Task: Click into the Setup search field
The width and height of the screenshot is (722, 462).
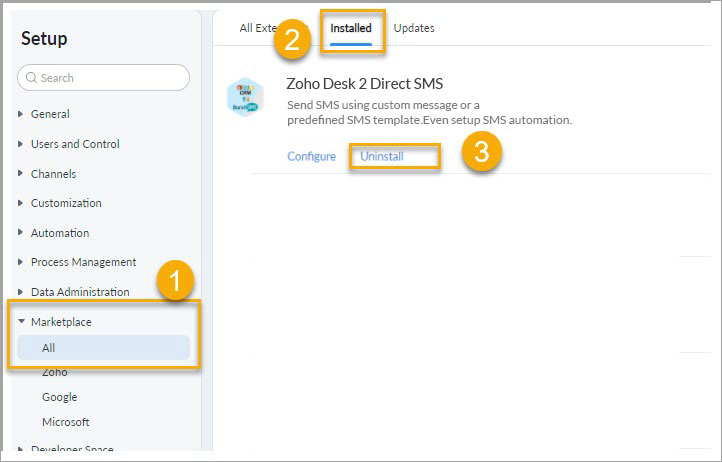Action: (104, 77)
